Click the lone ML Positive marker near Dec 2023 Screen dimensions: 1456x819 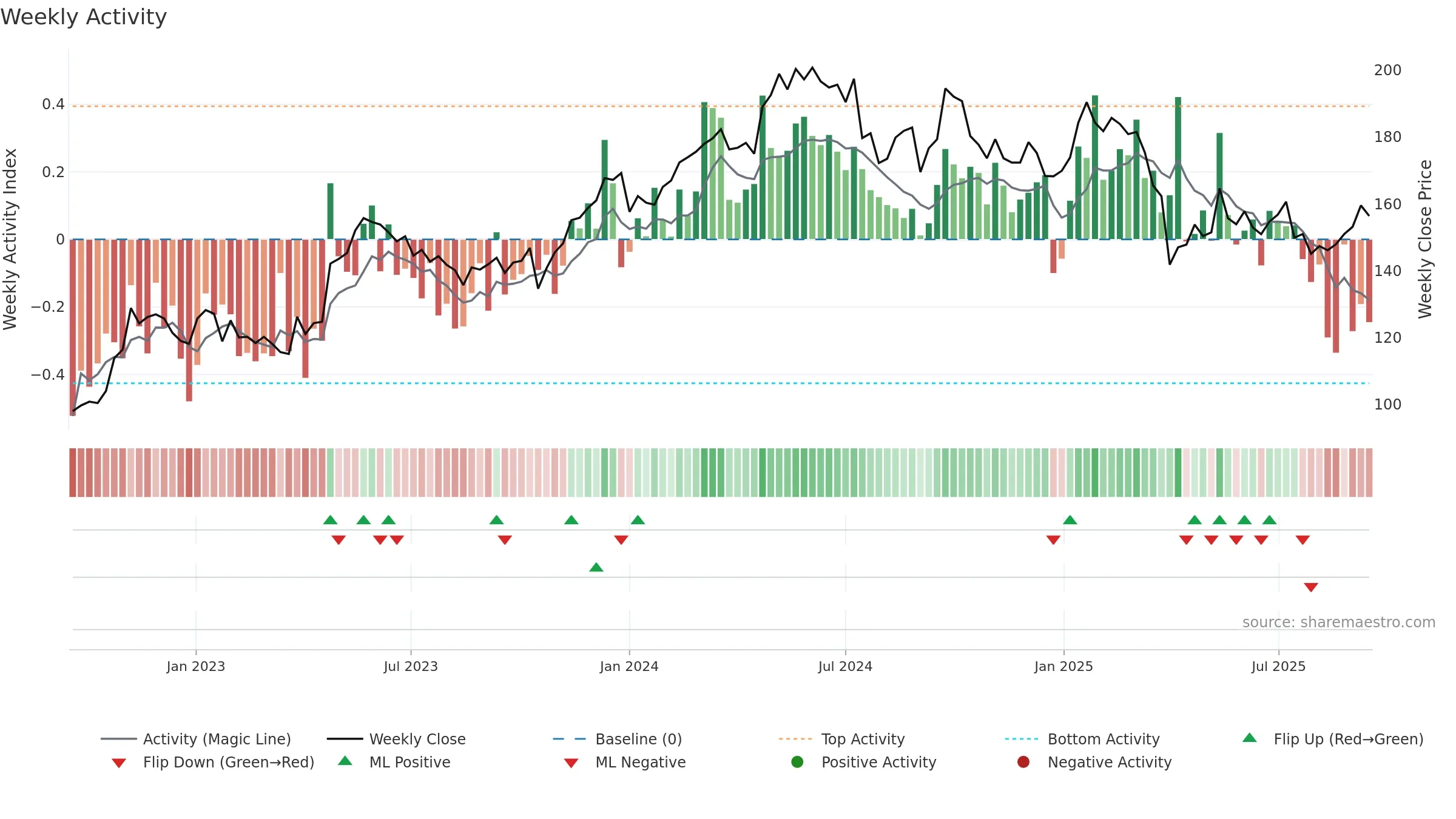[596, 567]
